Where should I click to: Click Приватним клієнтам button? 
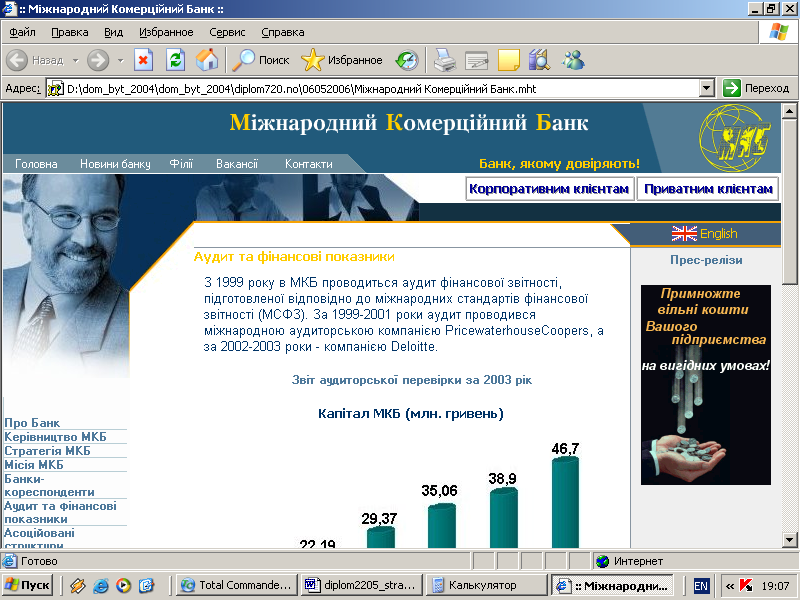point(708,189)
